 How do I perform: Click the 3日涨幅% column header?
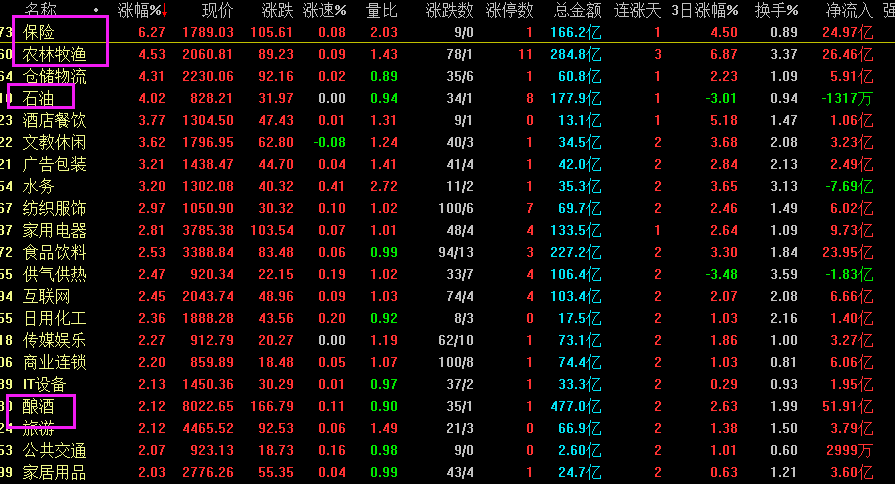point(704,10)
